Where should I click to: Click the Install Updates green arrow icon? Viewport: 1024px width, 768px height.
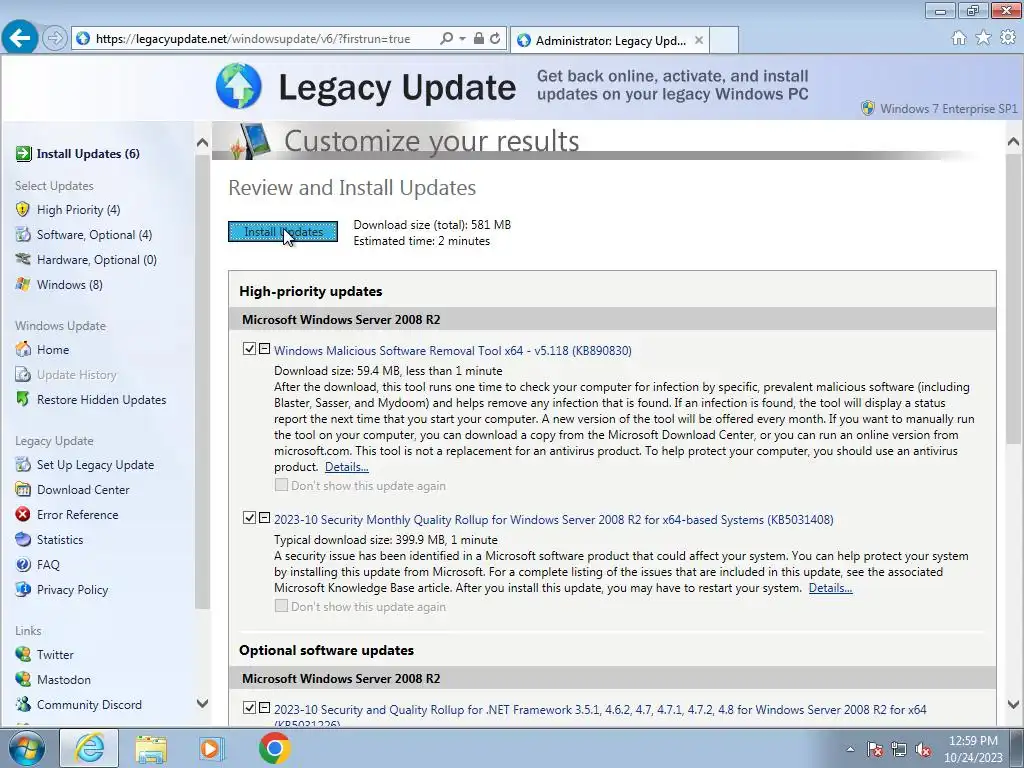pyautogui.click(x=23, y=153)
